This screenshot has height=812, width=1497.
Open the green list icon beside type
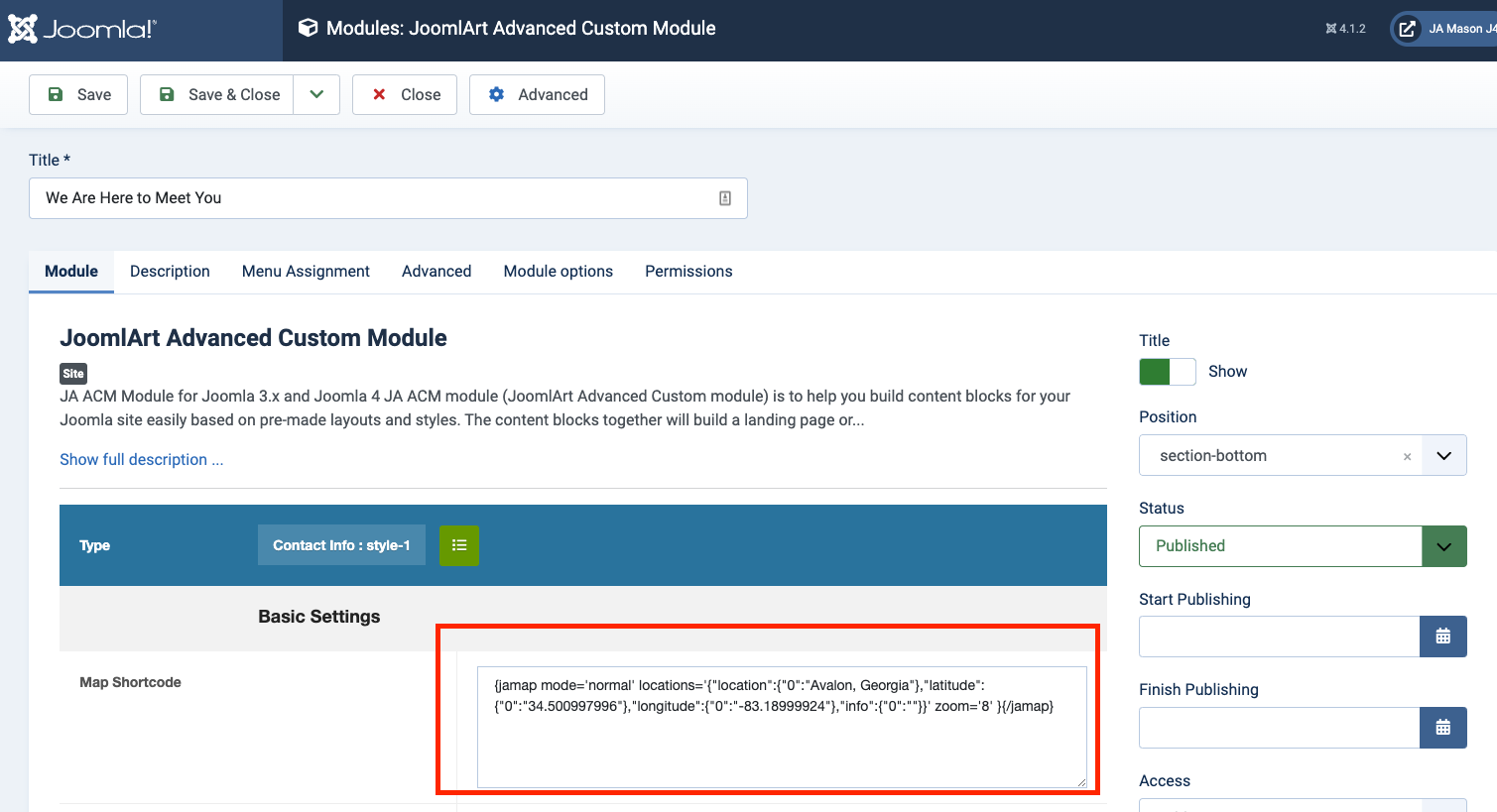click(x=459, y=545)
